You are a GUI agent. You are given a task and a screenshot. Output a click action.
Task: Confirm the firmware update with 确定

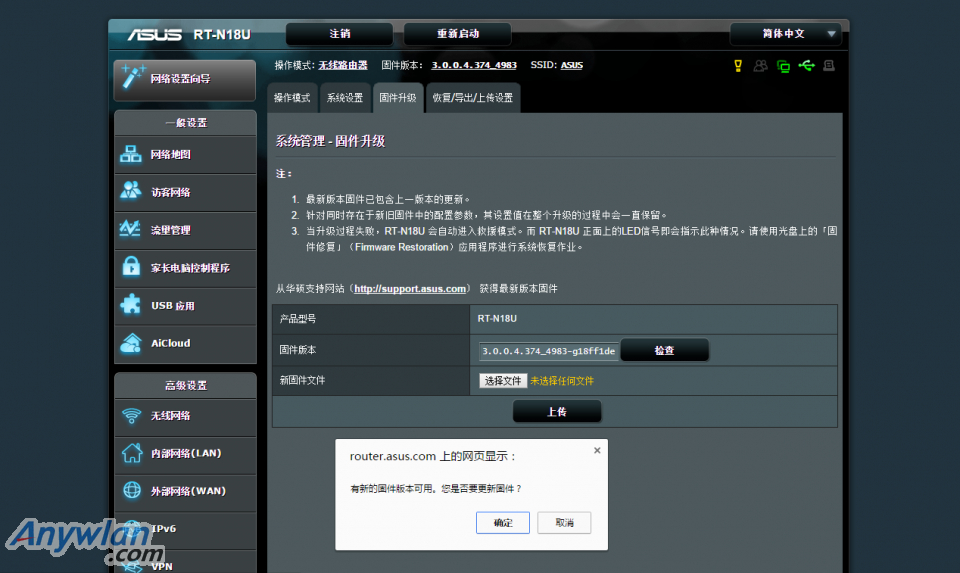click(x=503, y=523)
